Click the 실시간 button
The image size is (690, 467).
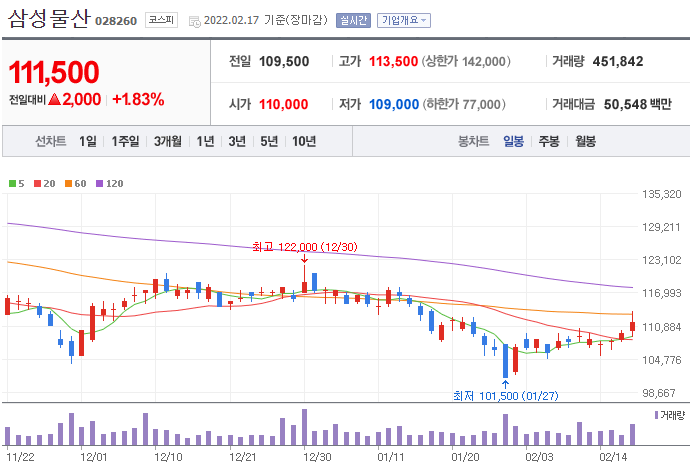coord(353,20)
